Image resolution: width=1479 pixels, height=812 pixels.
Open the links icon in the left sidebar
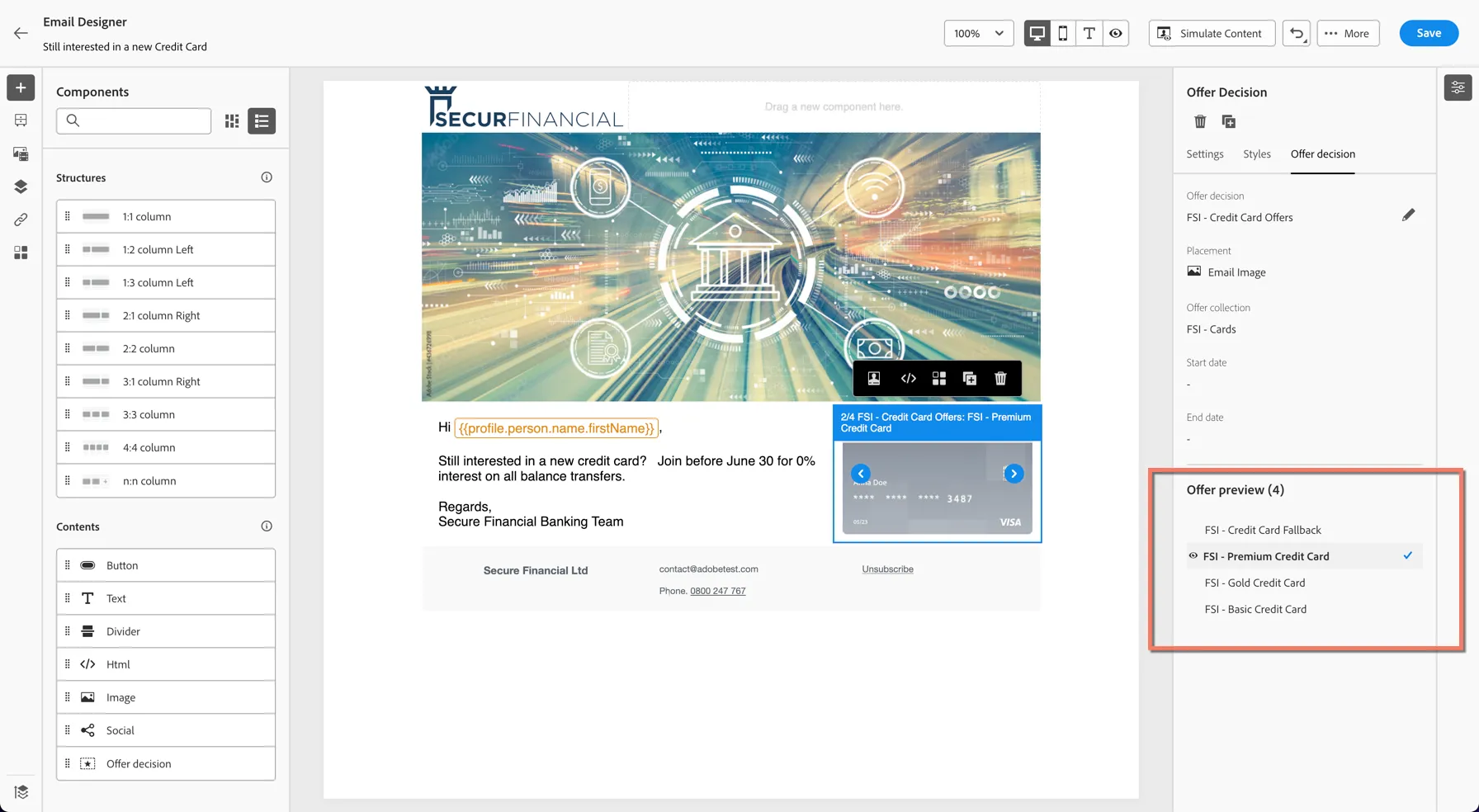(x=21, y=220)
